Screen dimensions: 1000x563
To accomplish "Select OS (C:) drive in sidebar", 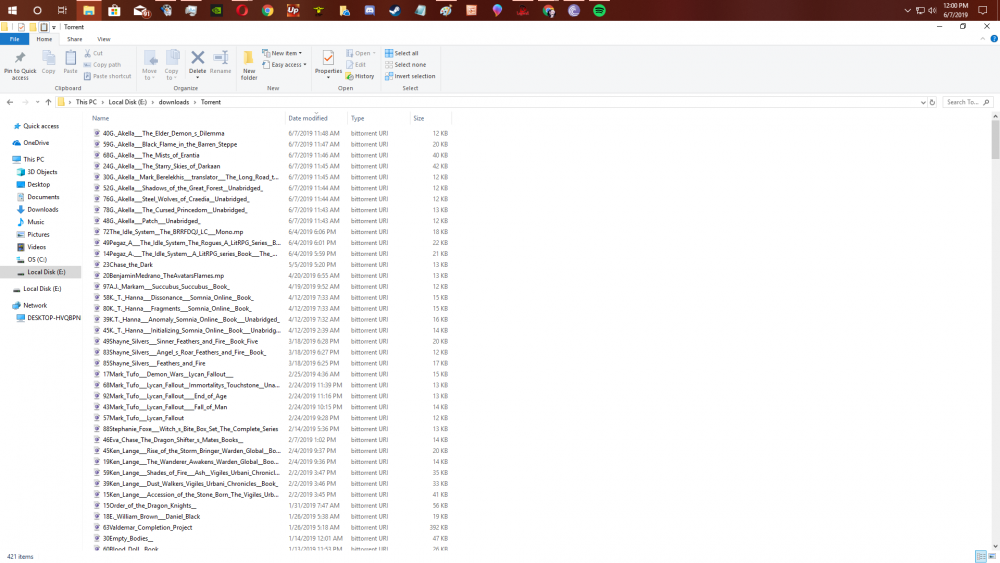I will tap(37, 260).
